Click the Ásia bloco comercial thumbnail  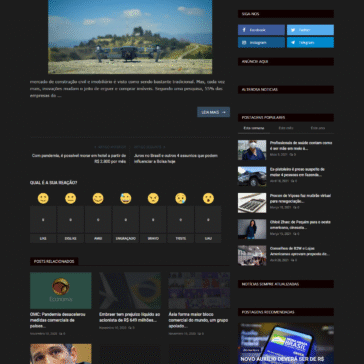point(199,291)
